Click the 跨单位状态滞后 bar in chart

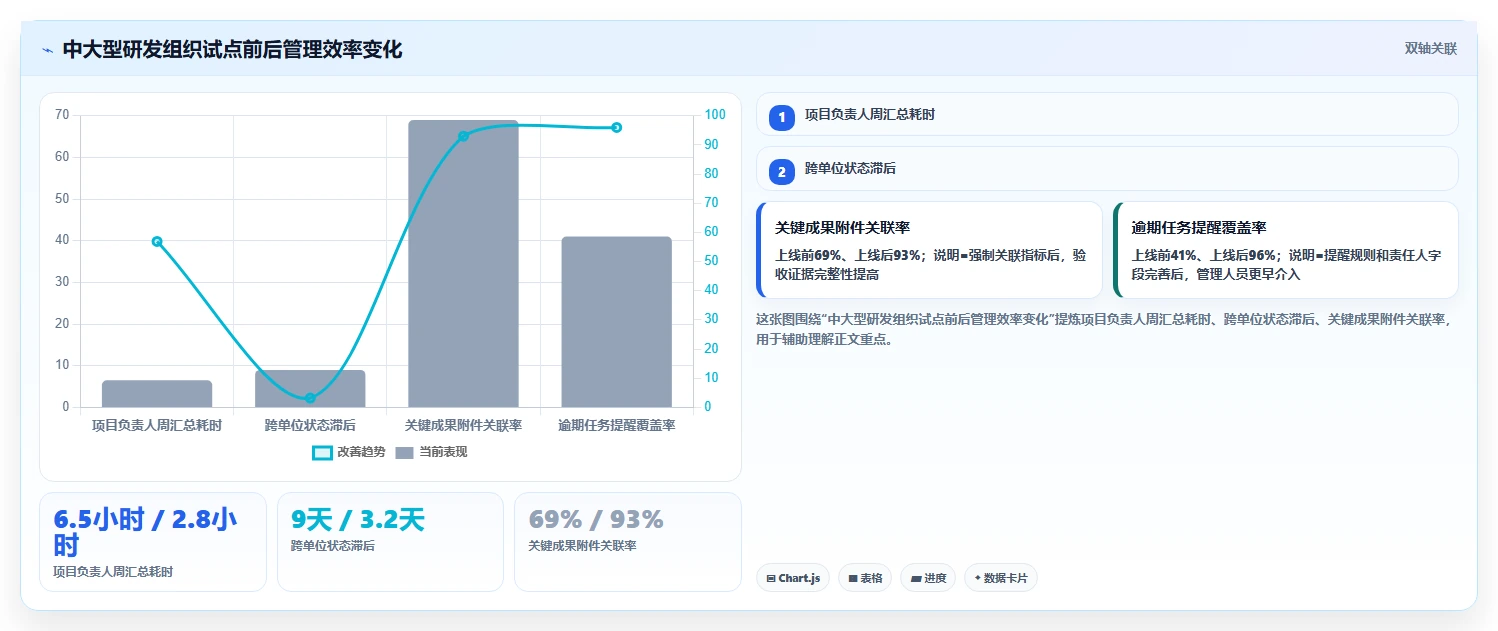(x=310, y=389)
